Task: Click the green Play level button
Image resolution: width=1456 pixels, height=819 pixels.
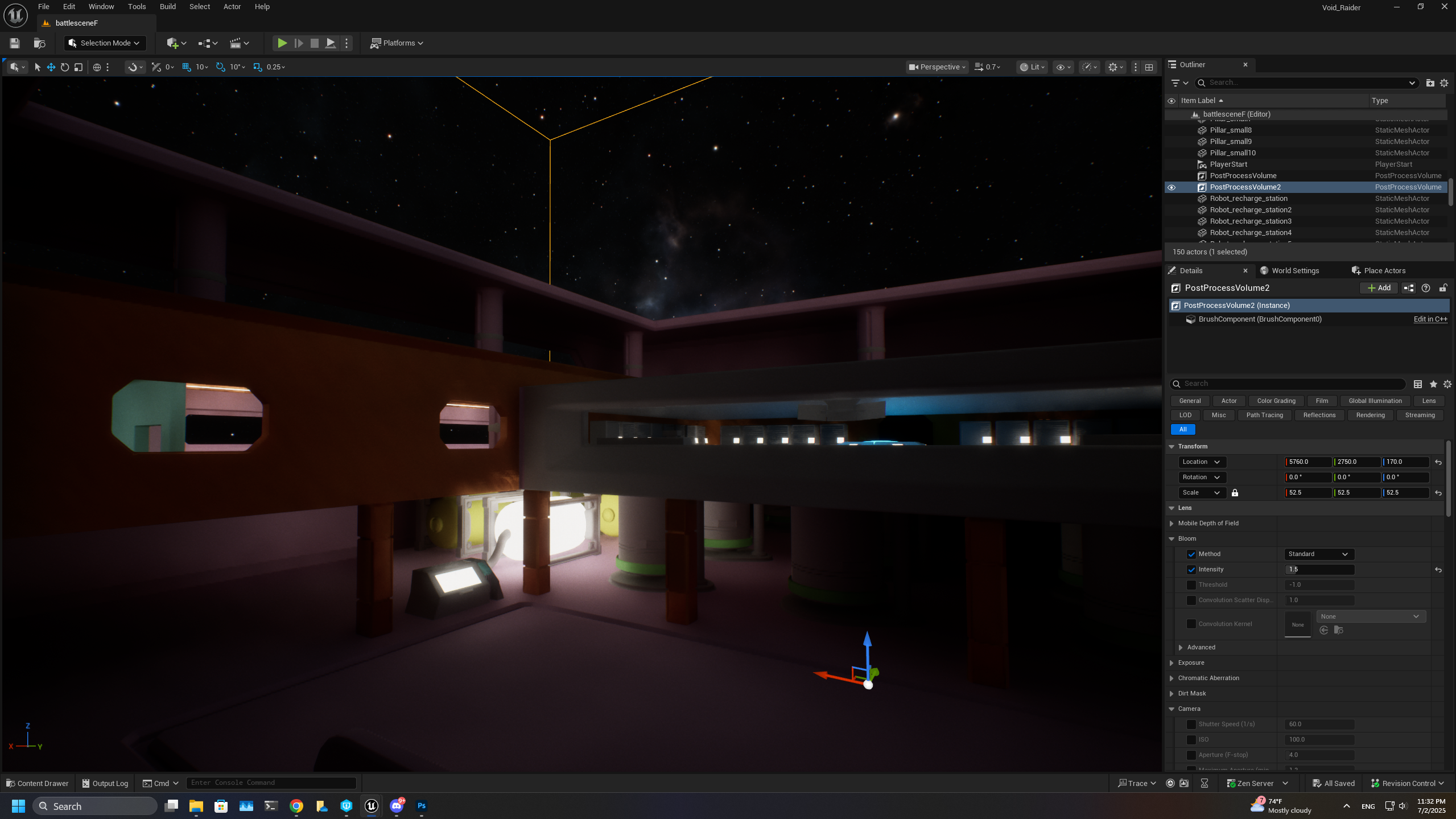Action: [282, 43]
